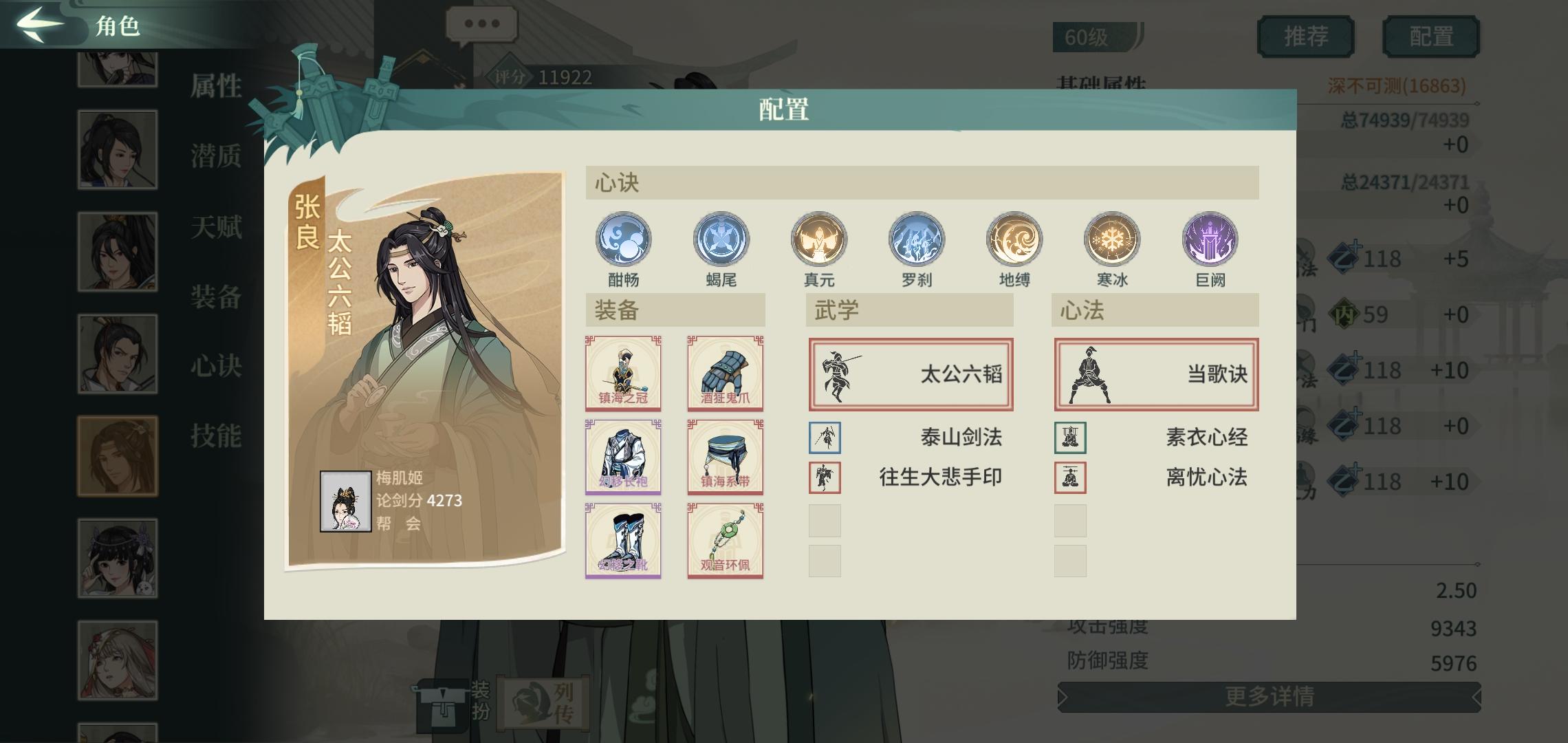The image size is (1568, 743).
Task: Open the 观音环佩 pendant equipment slot
Action: click(725, 541)
